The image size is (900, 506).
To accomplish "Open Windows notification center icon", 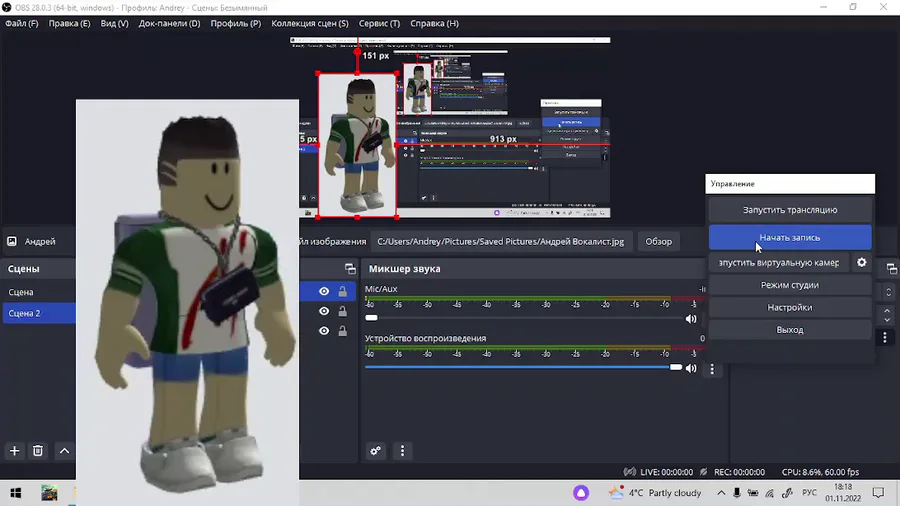I will point(878,493).
